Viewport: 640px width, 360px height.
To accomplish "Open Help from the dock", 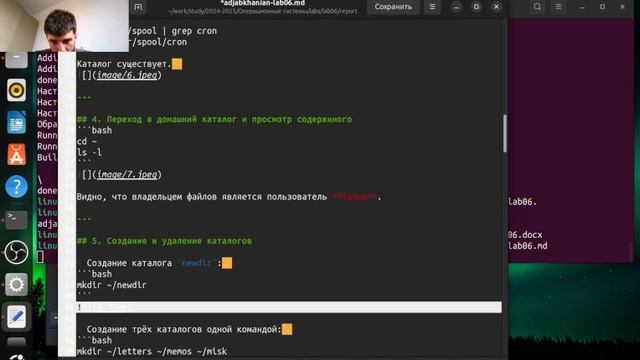I will click(x=16, y=187).
